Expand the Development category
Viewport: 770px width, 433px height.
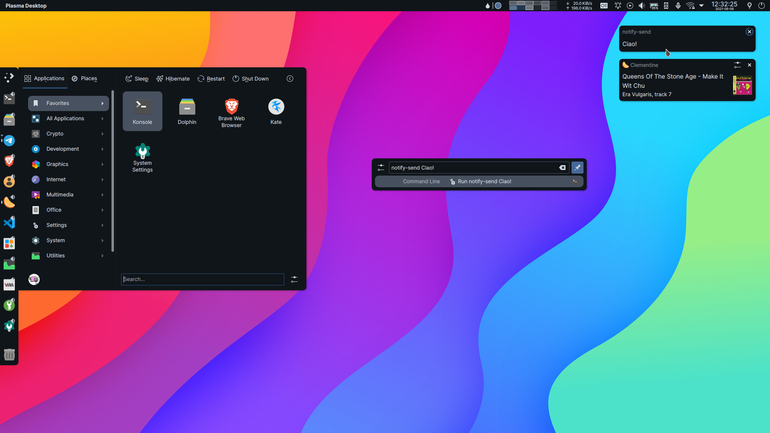coord(68,149)
